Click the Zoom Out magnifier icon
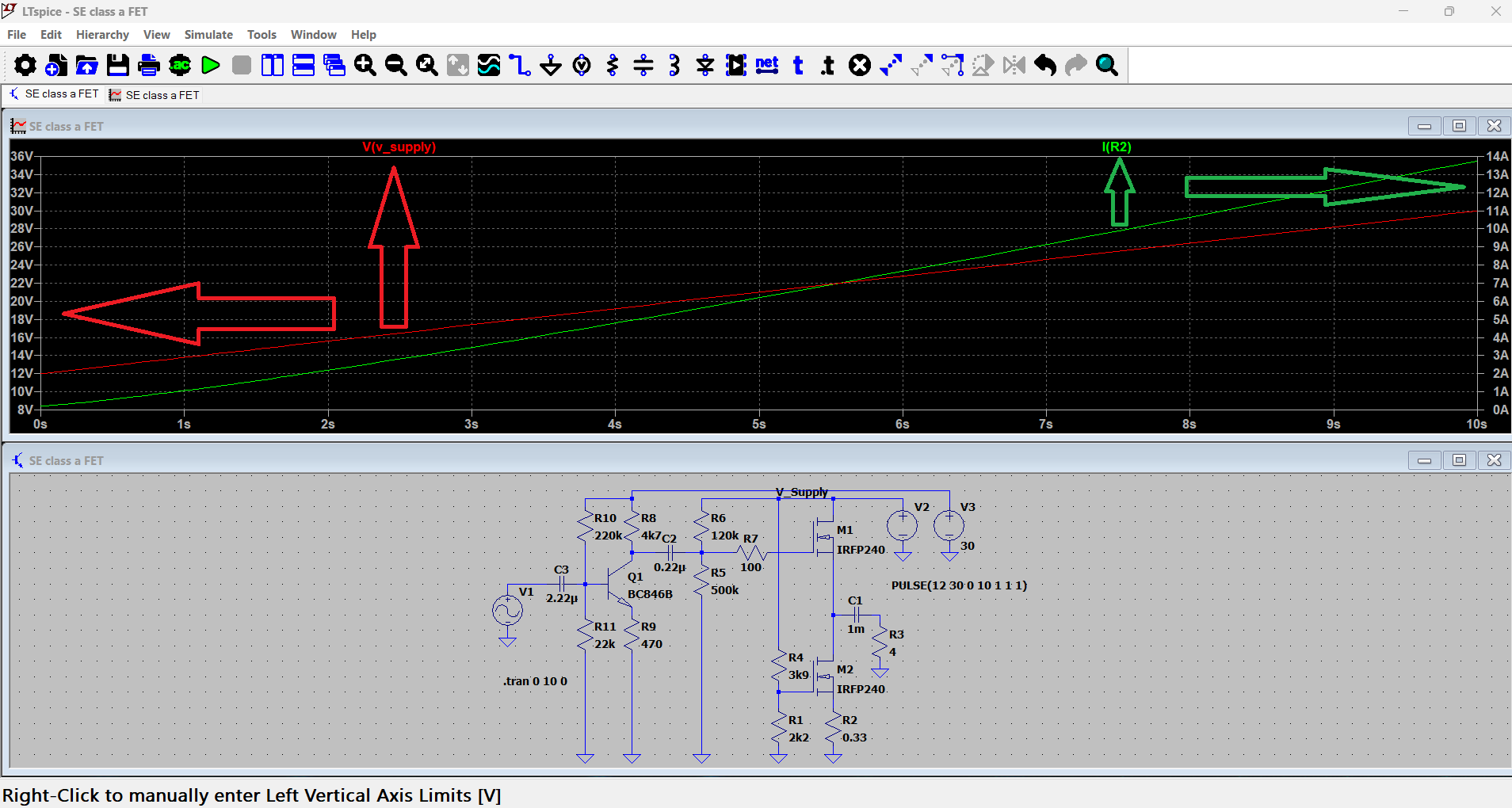The width and height of the screenshot is (1512, 808). [x=396, y=65]
